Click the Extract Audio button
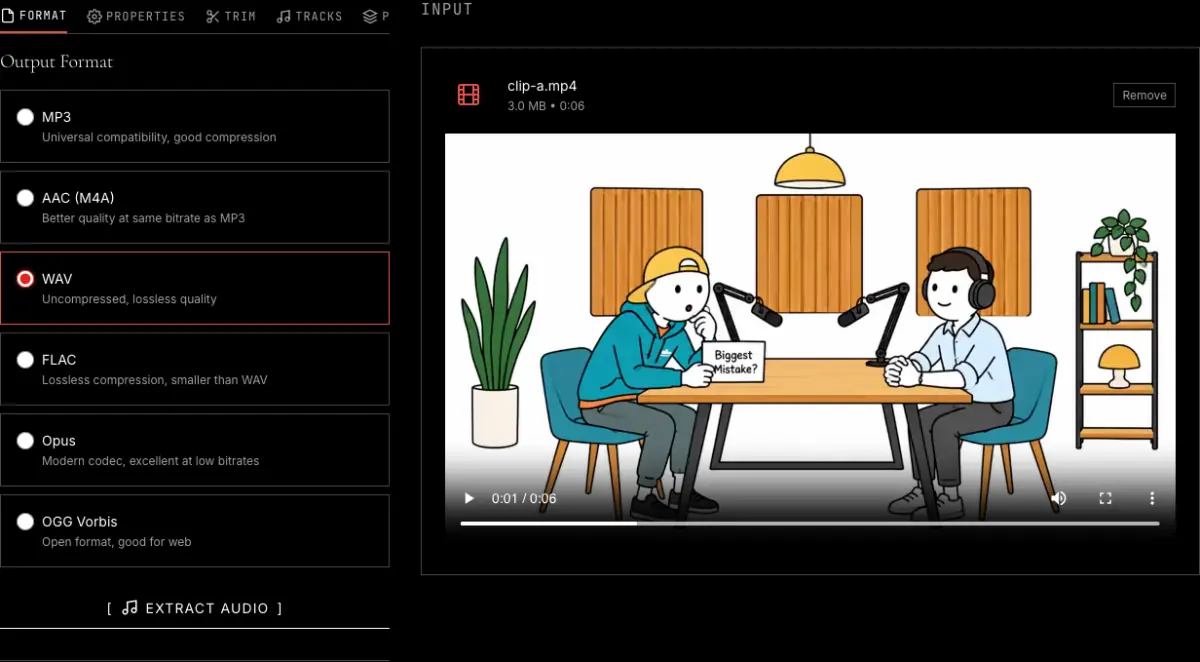The height and width of the screenshot is (662, 1200). (x=194, y=608)
